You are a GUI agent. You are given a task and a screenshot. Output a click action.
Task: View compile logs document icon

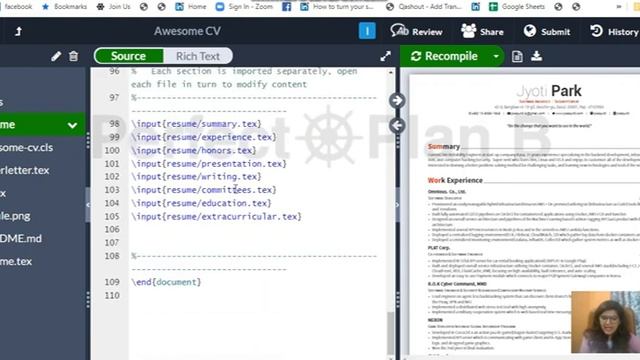(x=517, y=56)
